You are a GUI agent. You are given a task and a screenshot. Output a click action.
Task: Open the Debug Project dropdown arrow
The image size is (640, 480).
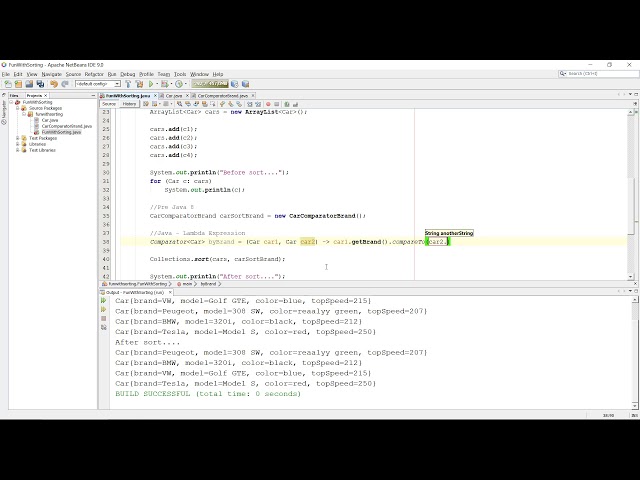[171, 84]
